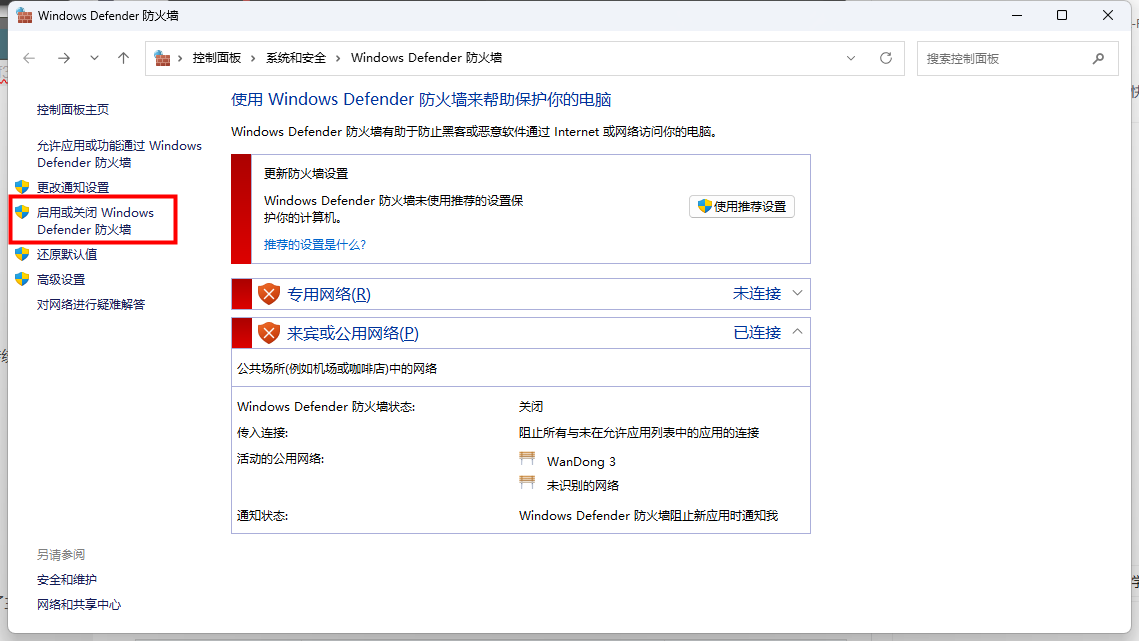1139x641 pixels.
Task: Expand the 专用网络 section chevron
Action: point(798,294)
